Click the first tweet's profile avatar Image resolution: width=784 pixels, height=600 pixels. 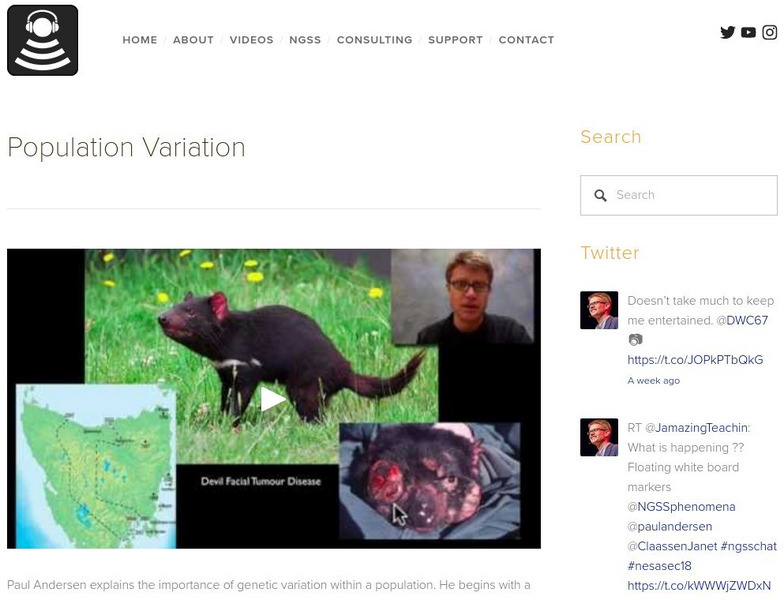pyautogui.click(x=599, y=310)
